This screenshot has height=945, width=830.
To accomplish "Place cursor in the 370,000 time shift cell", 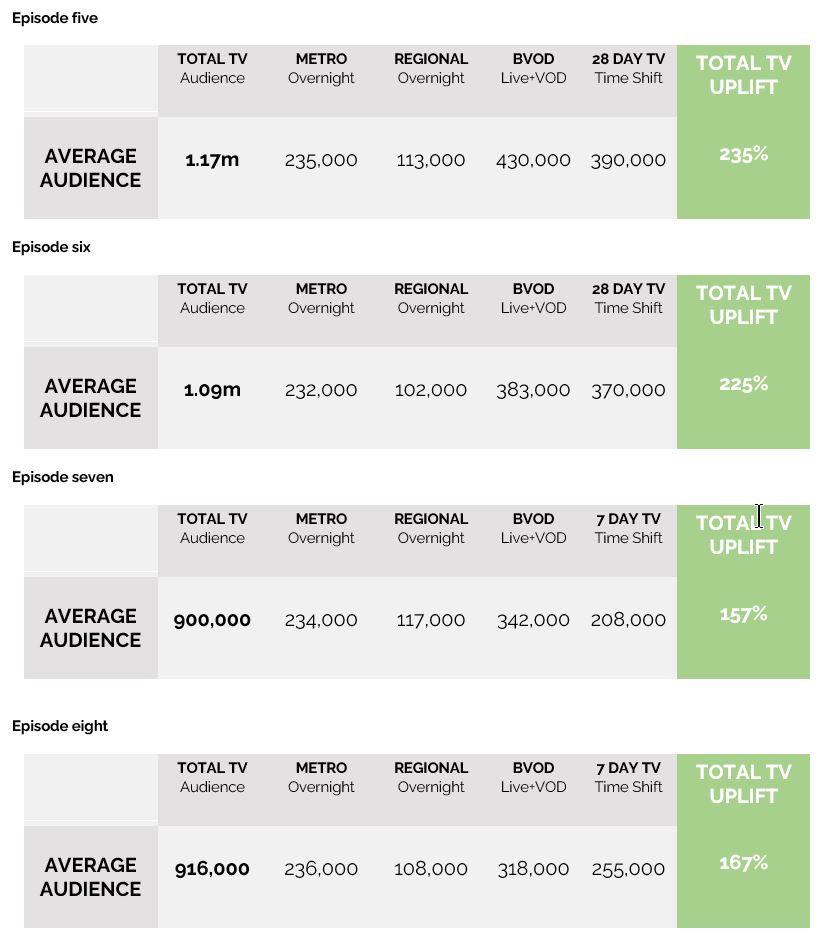I will click(628, 390).
